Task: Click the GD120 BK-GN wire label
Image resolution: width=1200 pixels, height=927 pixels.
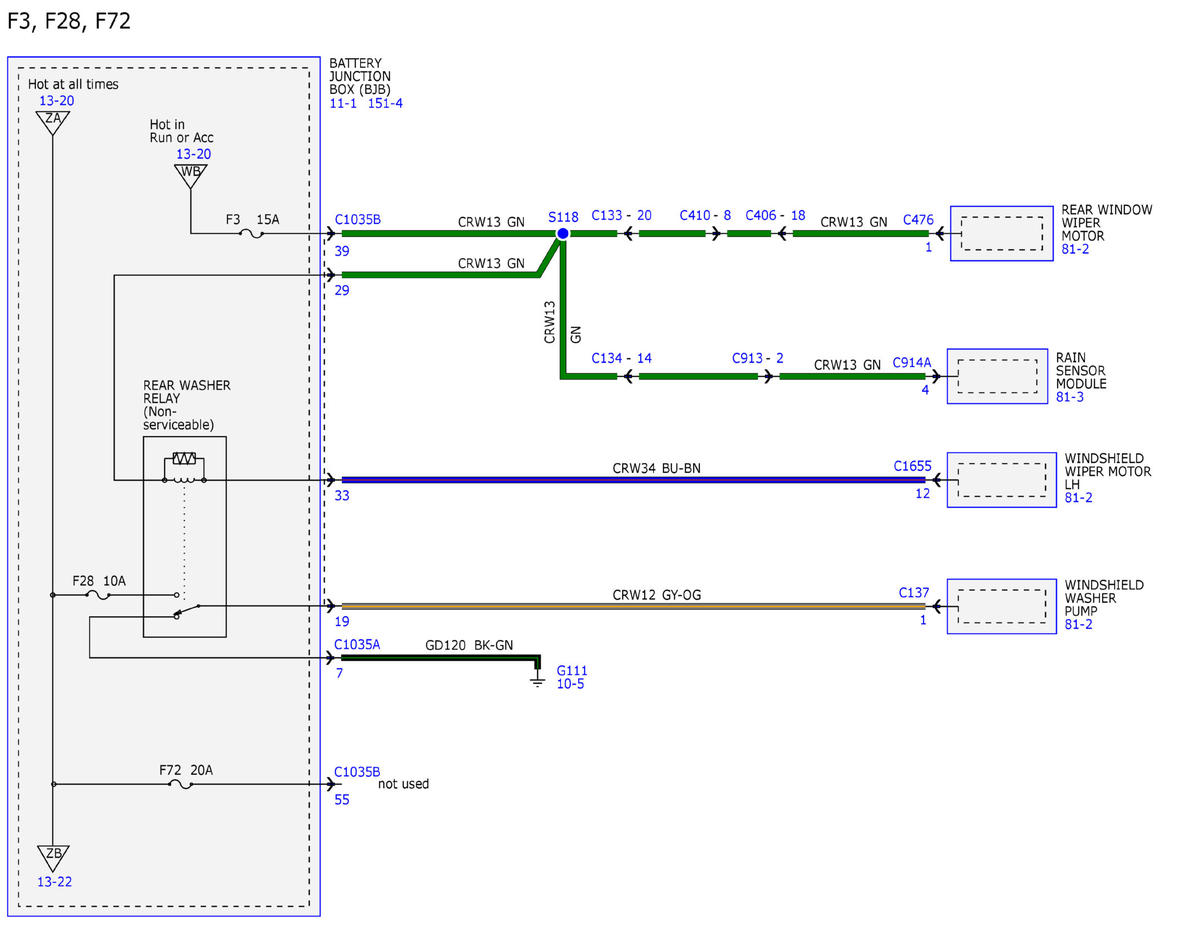Action: pos(469,646)
